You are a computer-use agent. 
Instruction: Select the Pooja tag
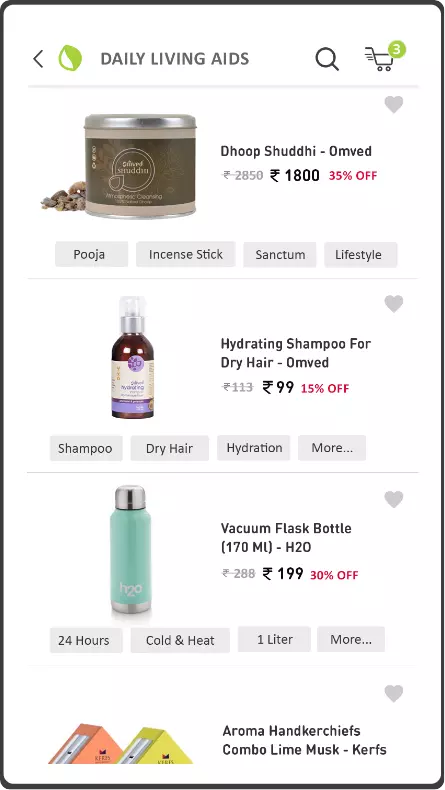tap(91, 254)
